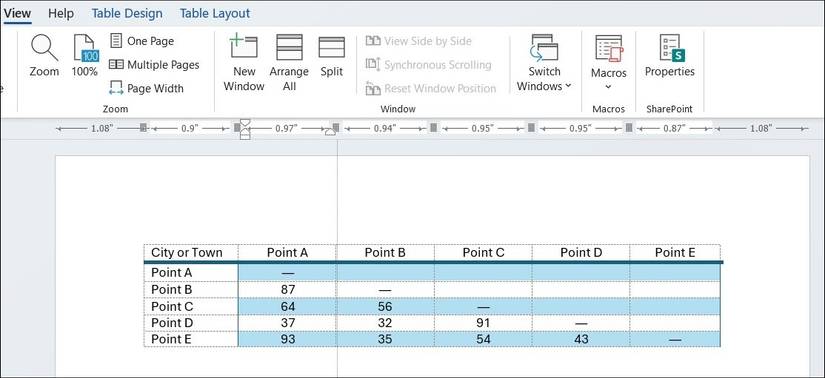Open Switch Windows dropdown
825x378 pixels.
[x=544, y=63]
